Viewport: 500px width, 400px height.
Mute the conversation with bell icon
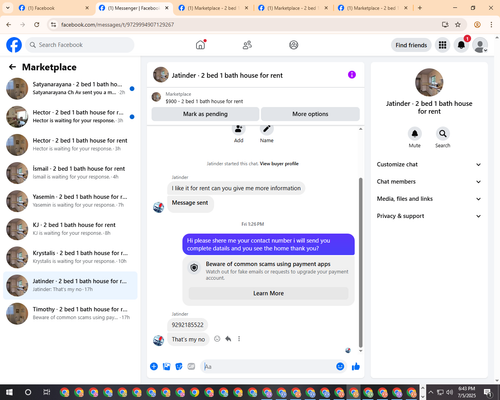point(414,134)
